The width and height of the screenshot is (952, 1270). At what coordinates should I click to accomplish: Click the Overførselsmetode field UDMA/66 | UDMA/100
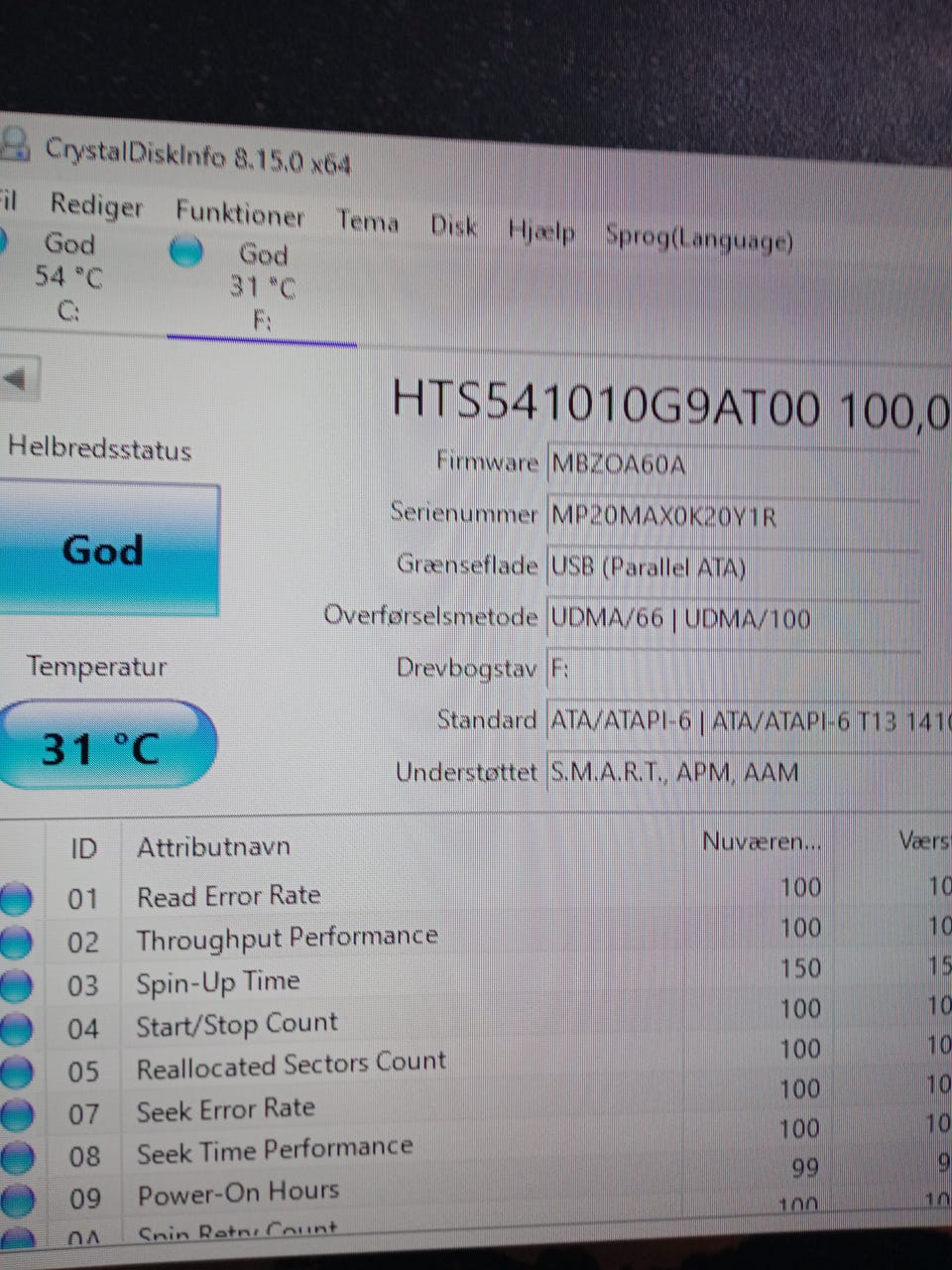(735, 618)
